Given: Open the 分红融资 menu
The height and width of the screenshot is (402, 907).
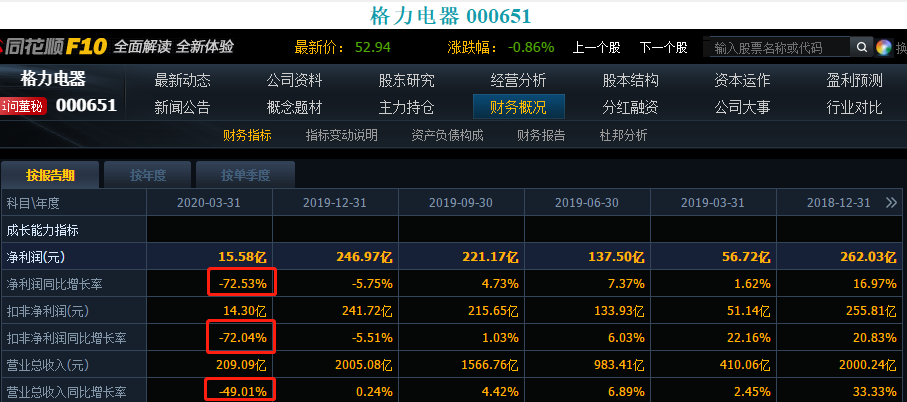Looking at the screenshot, I should tap(631, 107).
